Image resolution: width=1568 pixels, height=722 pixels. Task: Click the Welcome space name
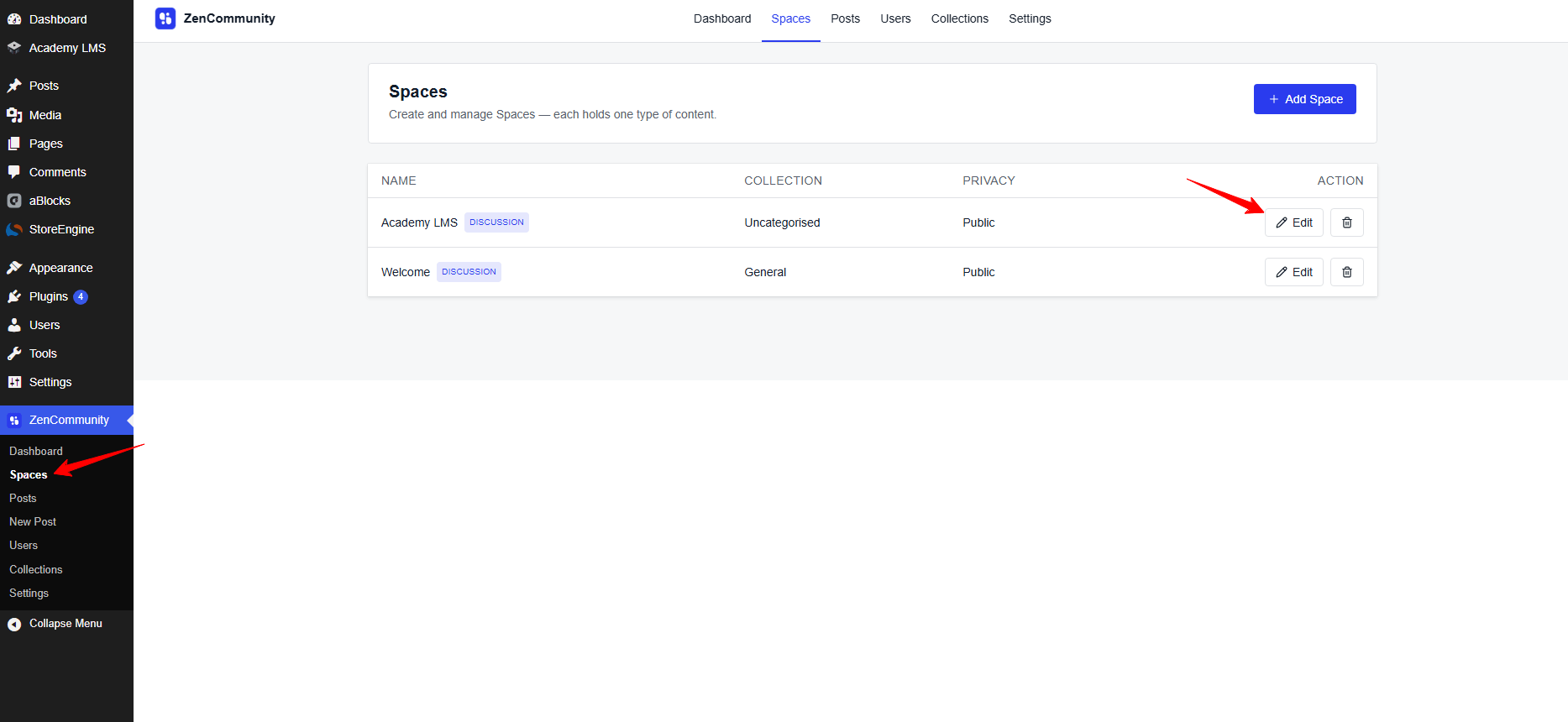click(406, 272)
